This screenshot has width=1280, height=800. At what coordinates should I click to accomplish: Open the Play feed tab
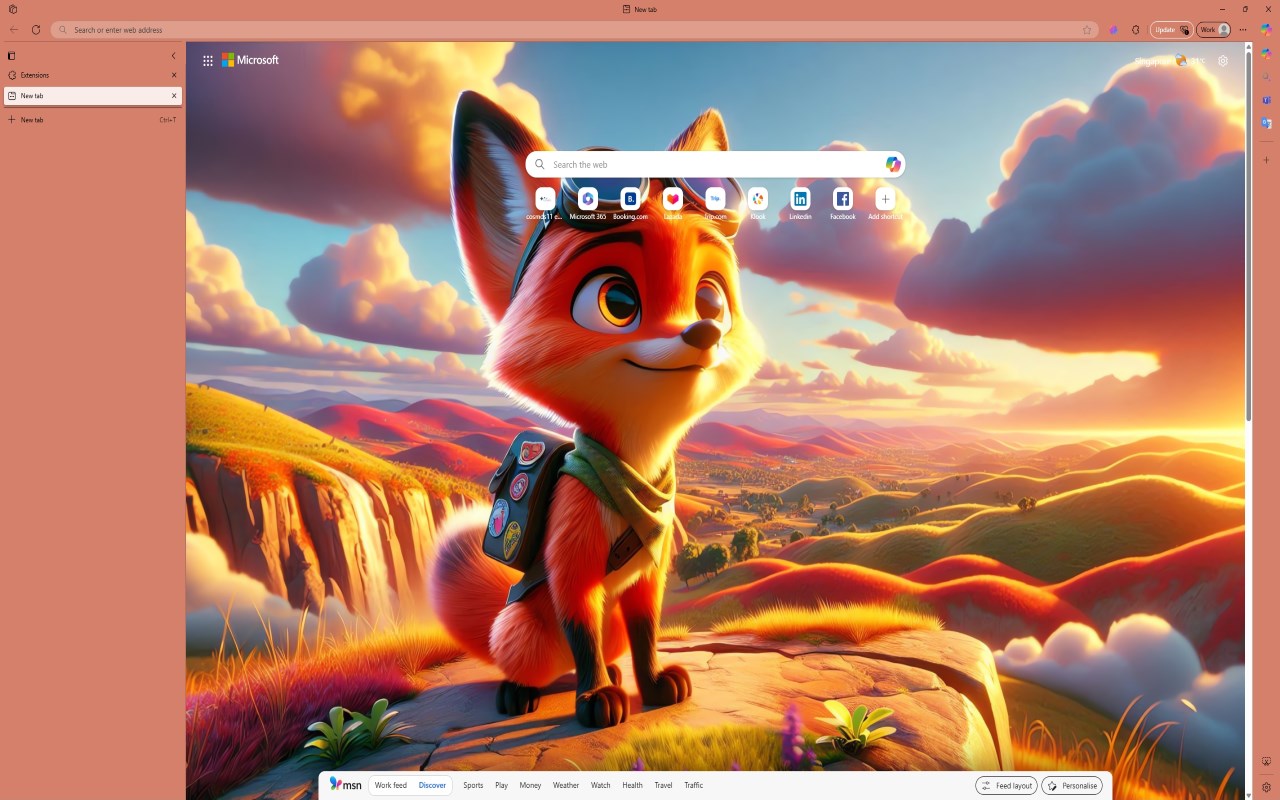coord(501,785)
